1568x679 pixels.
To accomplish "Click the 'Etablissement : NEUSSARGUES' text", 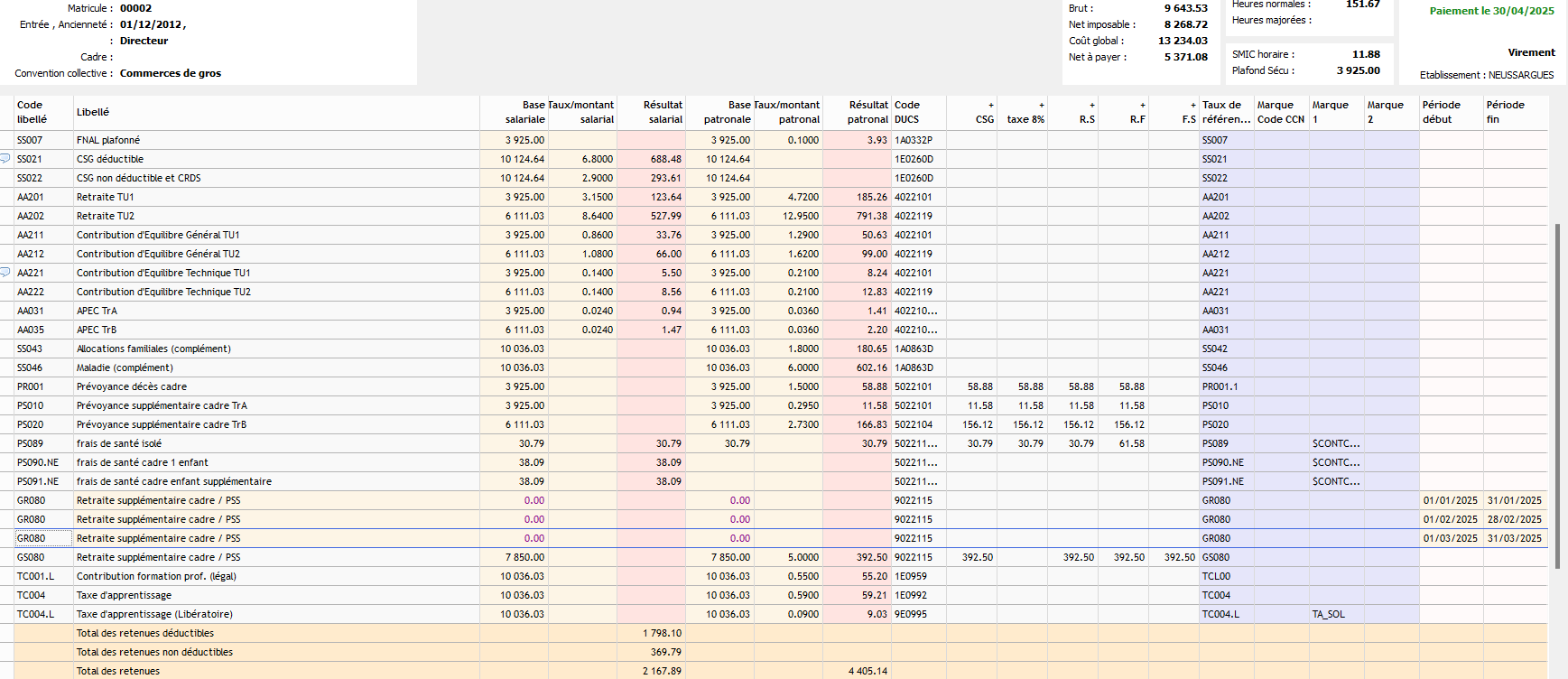I will point(1487,75).
